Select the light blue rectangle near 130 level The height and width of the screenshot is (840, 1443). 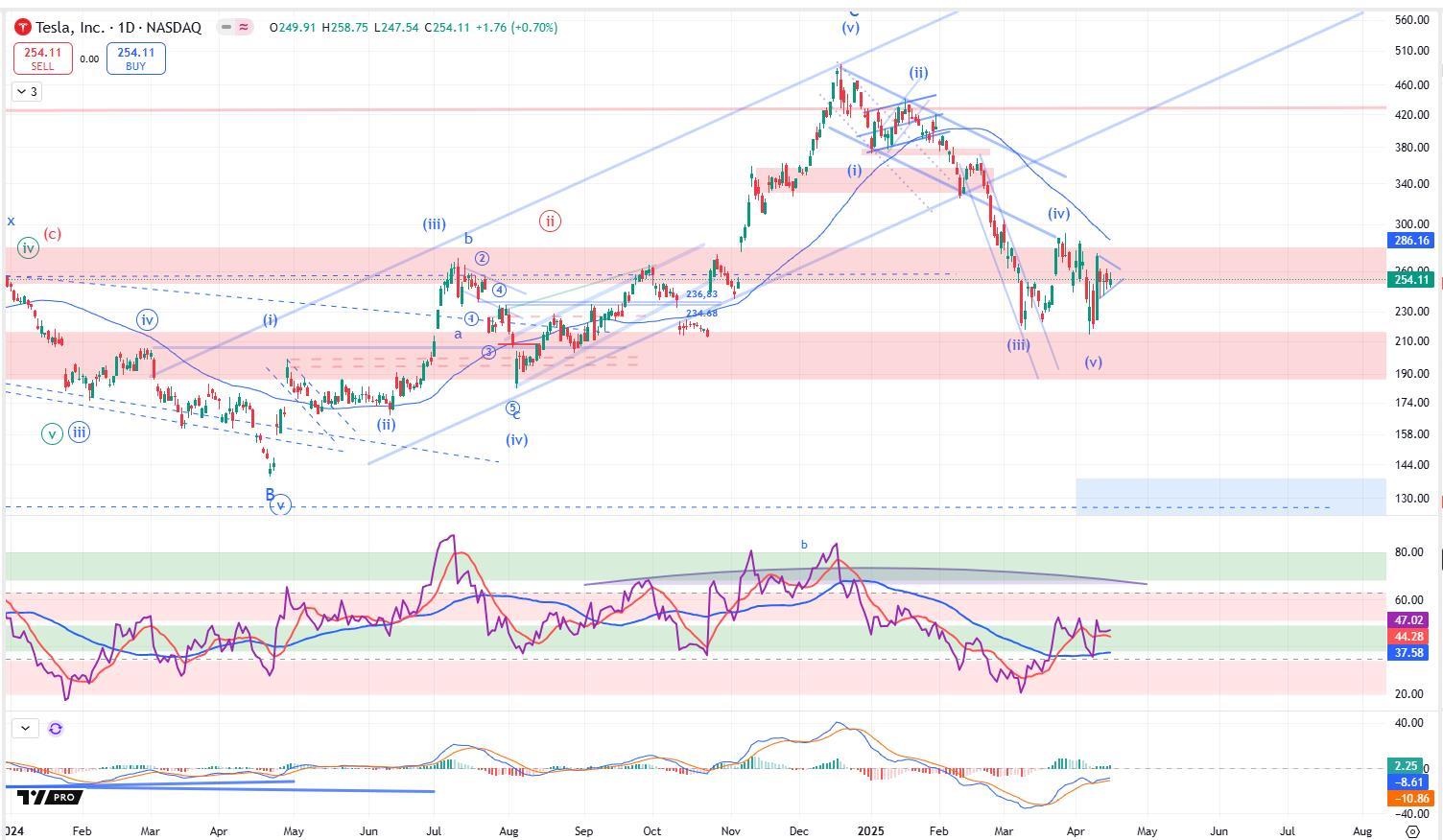pyautogui.click(x=1231, y=497)
